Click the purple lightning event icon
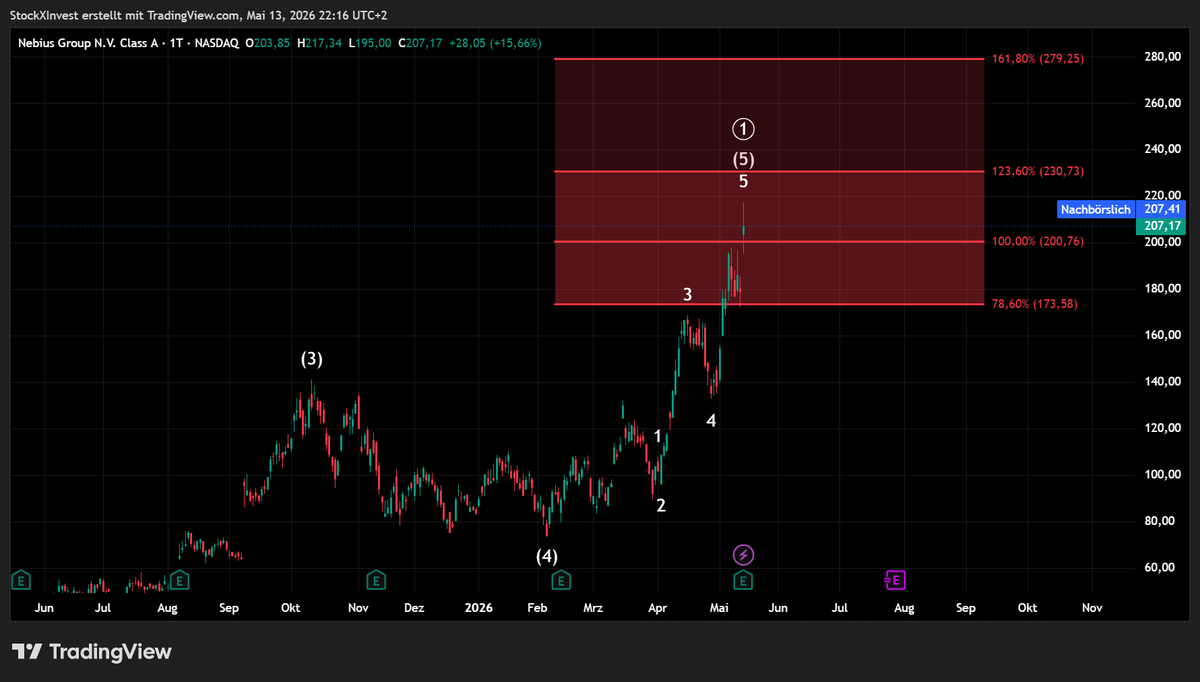This screenshot has height=682, width=1200. point(743,554)
